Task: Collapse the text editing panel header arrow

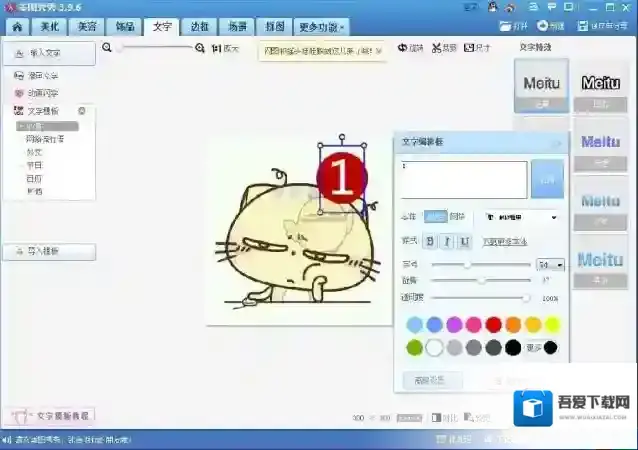Action: [557, 143]
